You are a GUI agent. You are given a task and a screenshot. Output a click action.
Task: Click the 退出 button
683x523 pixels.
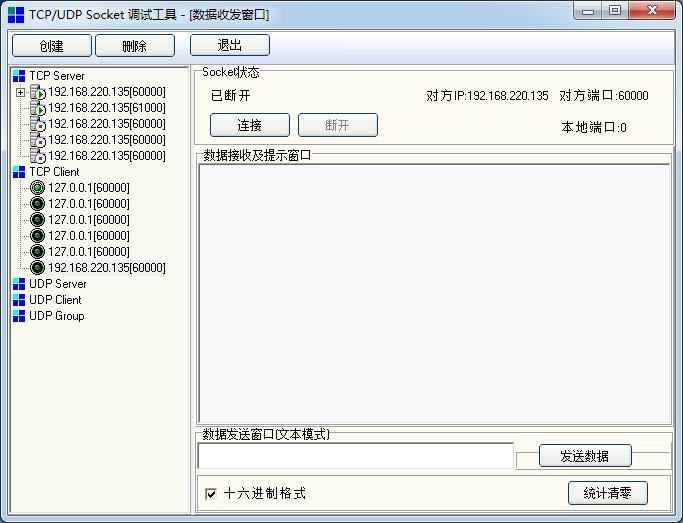(230, 45)
